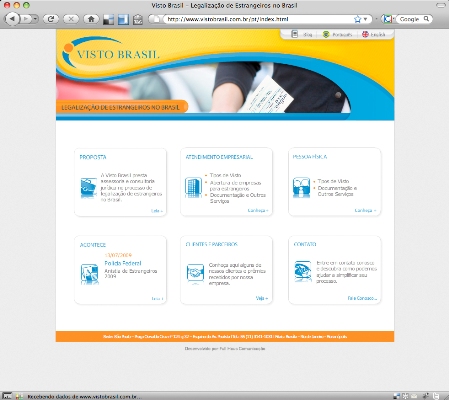Open the Proposta briefcase icon
Viewport: 449px width, 400px height.
pos(88,187)
